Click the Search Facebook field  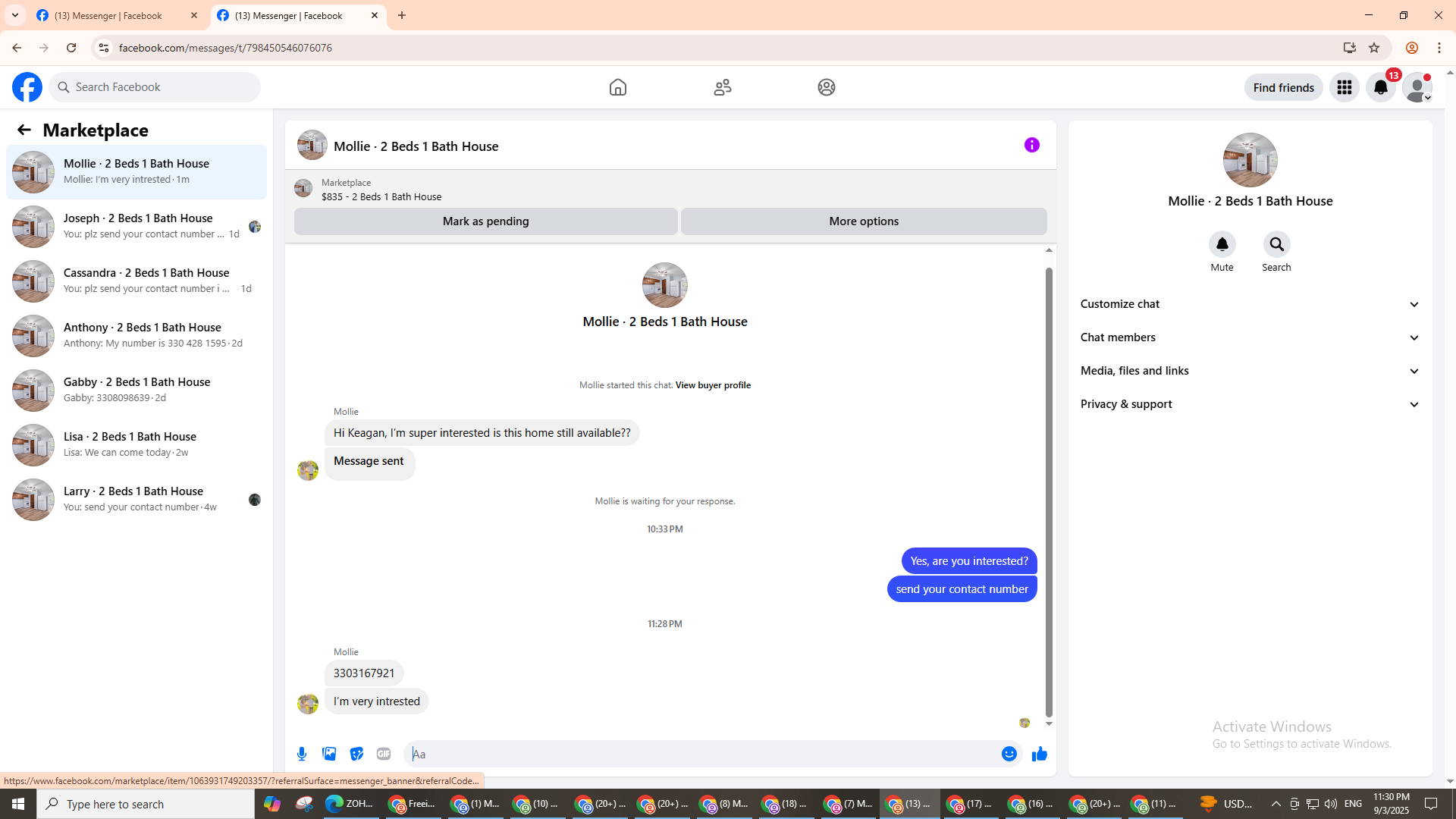155,87
